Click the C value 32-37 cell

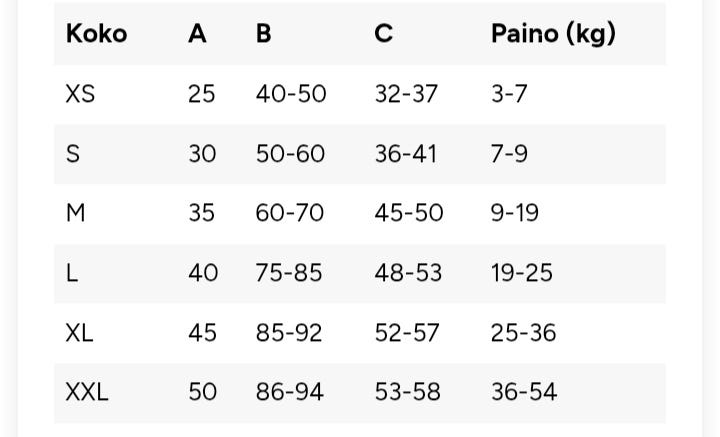[x=406, y=94]
